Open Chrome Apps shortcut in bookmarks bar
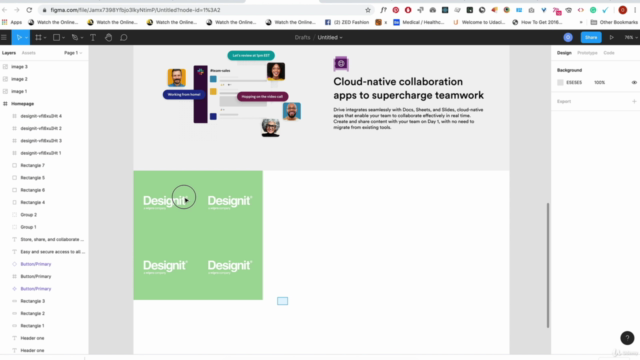This screenshot has width=640, height=360. [x=12, y=22]
